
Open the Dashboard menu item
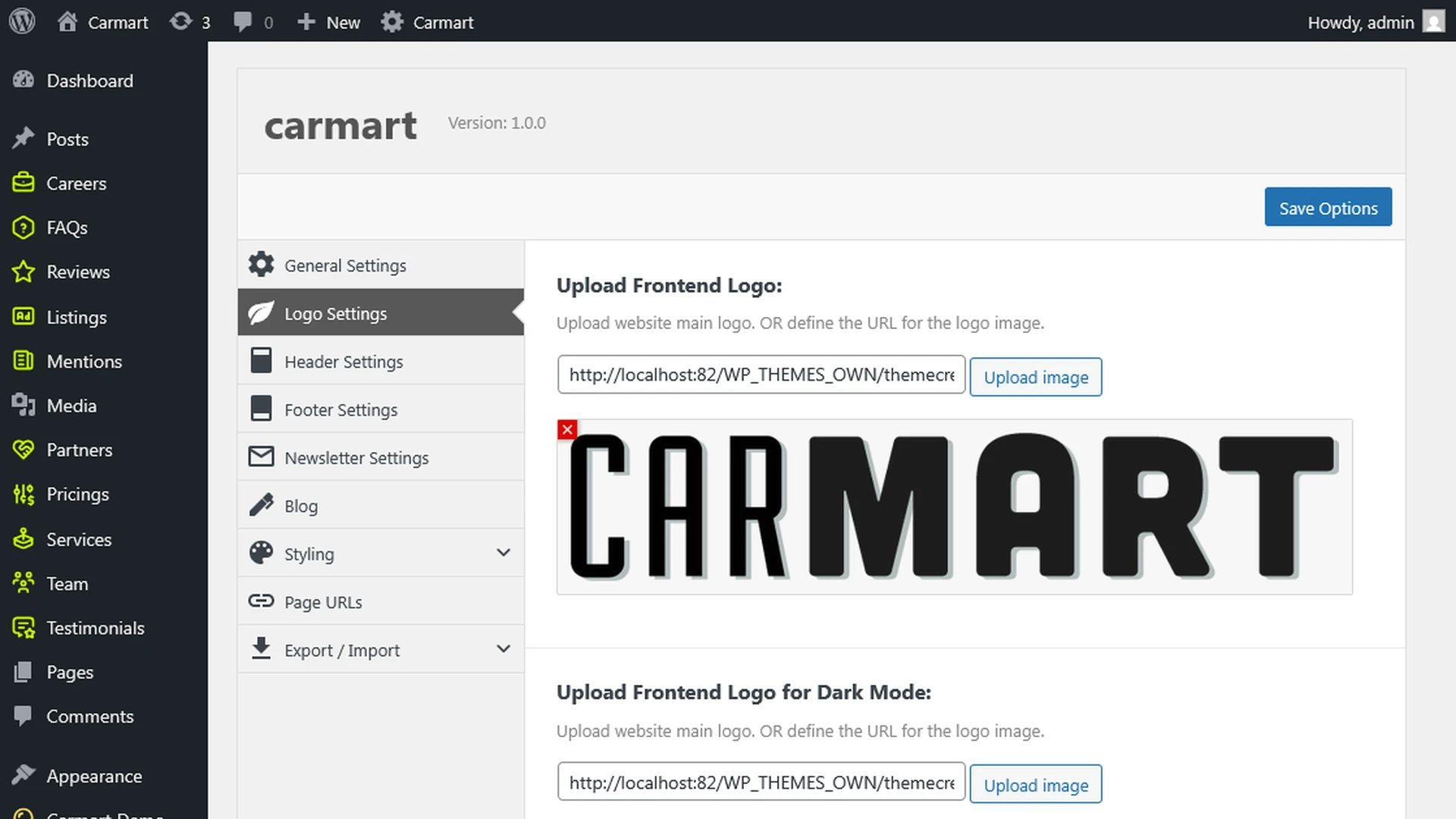click(x=104, y=80)
